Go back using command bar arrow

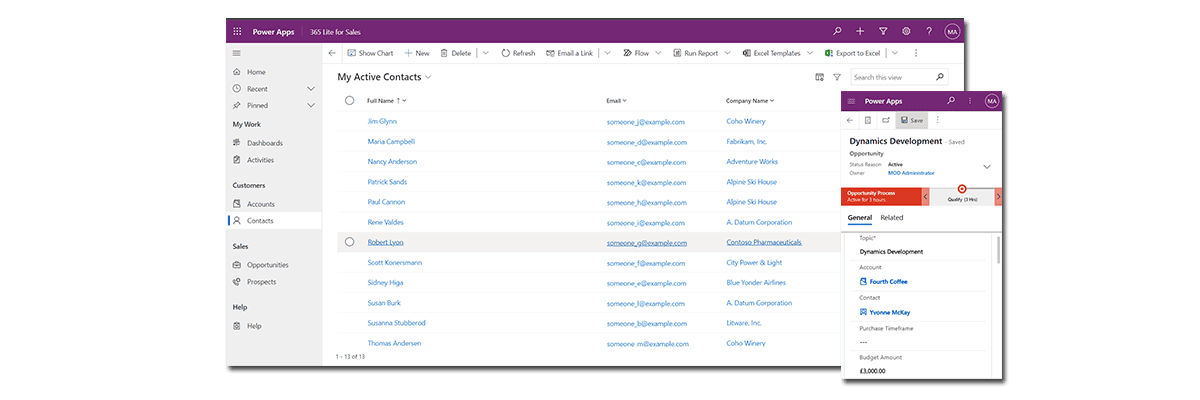(332, 53)
